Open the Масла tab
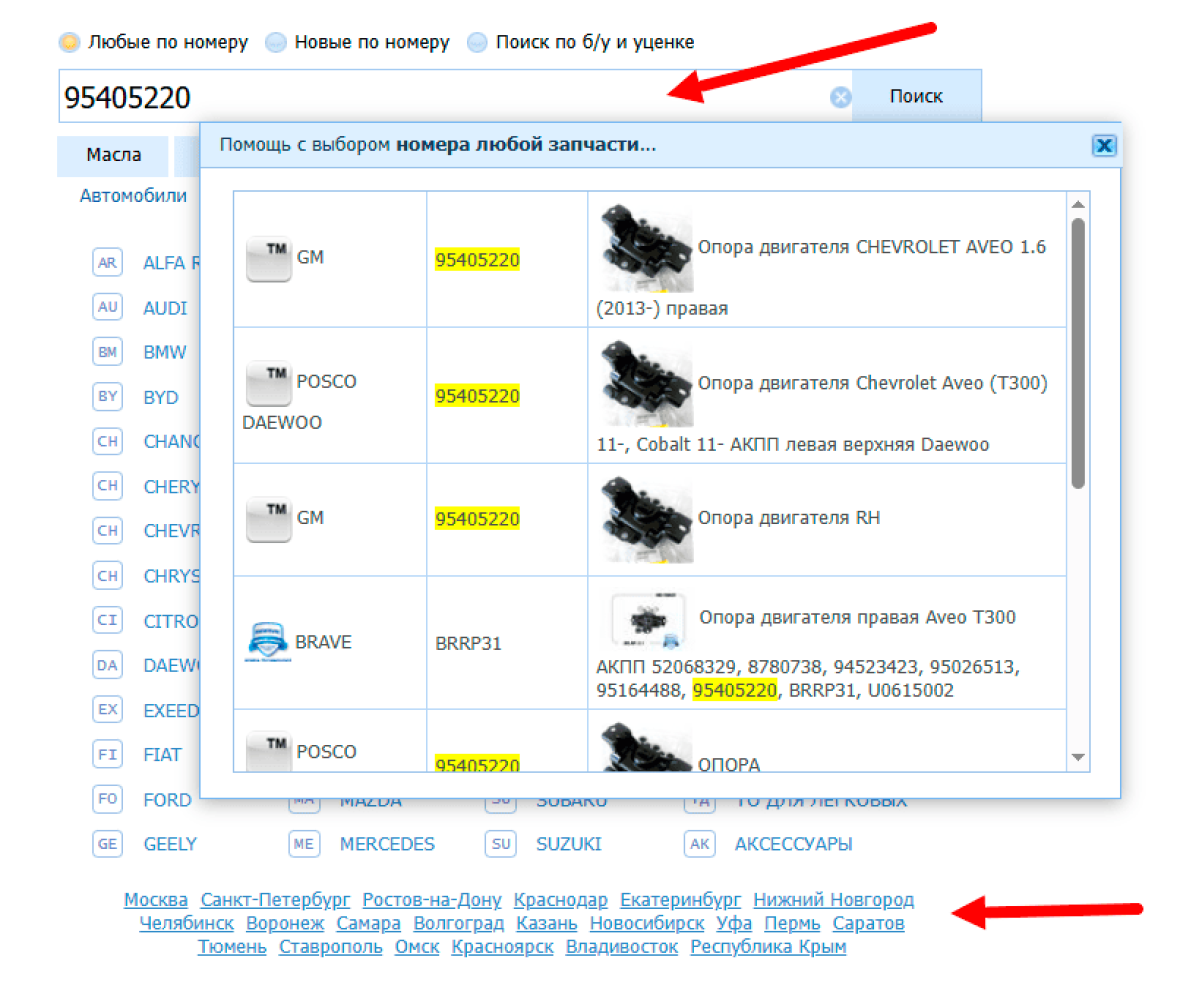Image resolution: width=1180 pixels, height=988 pixels. 114,155
